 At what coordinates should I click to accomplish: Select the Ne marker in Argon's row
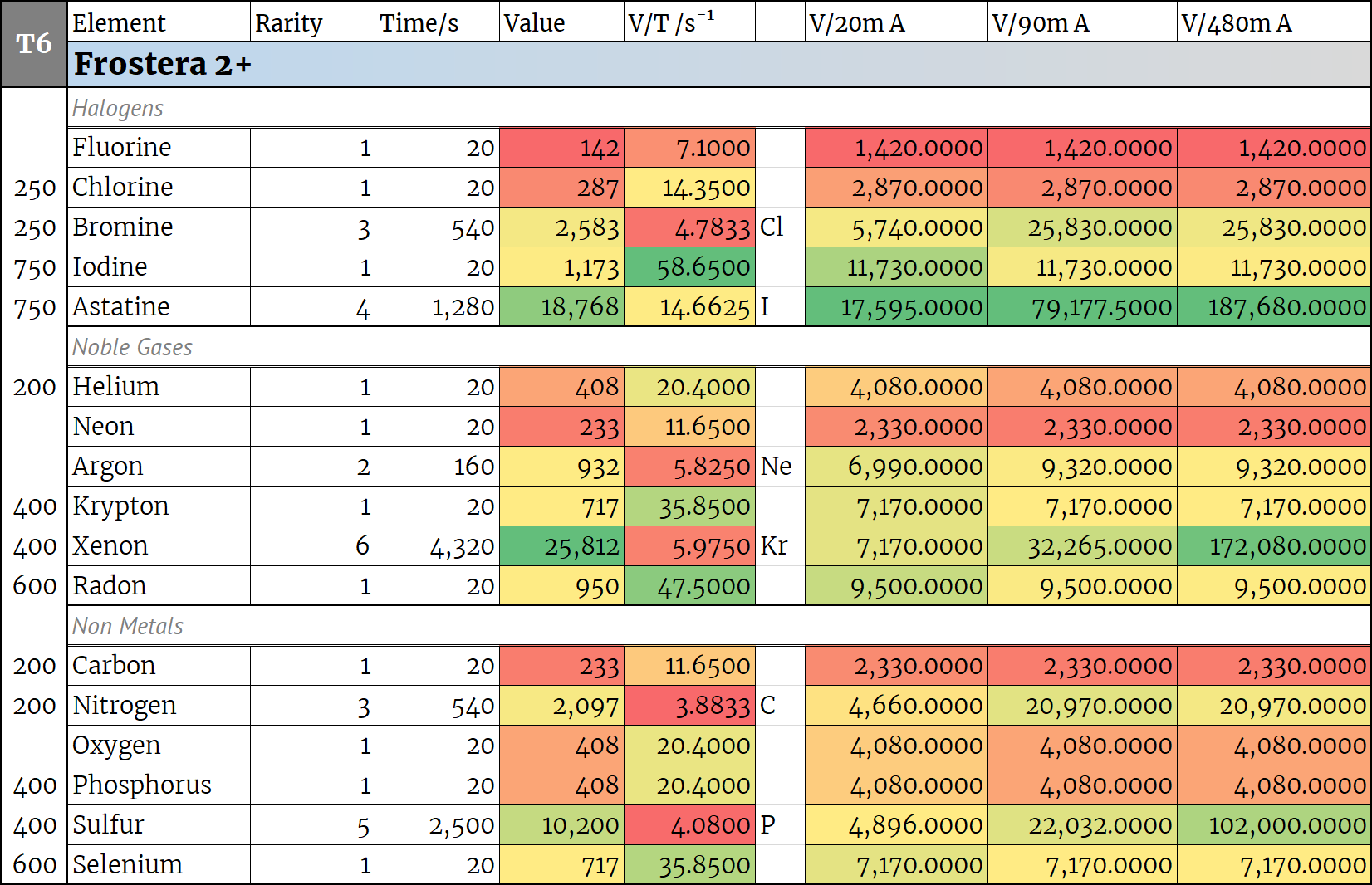tap(780, 467)
